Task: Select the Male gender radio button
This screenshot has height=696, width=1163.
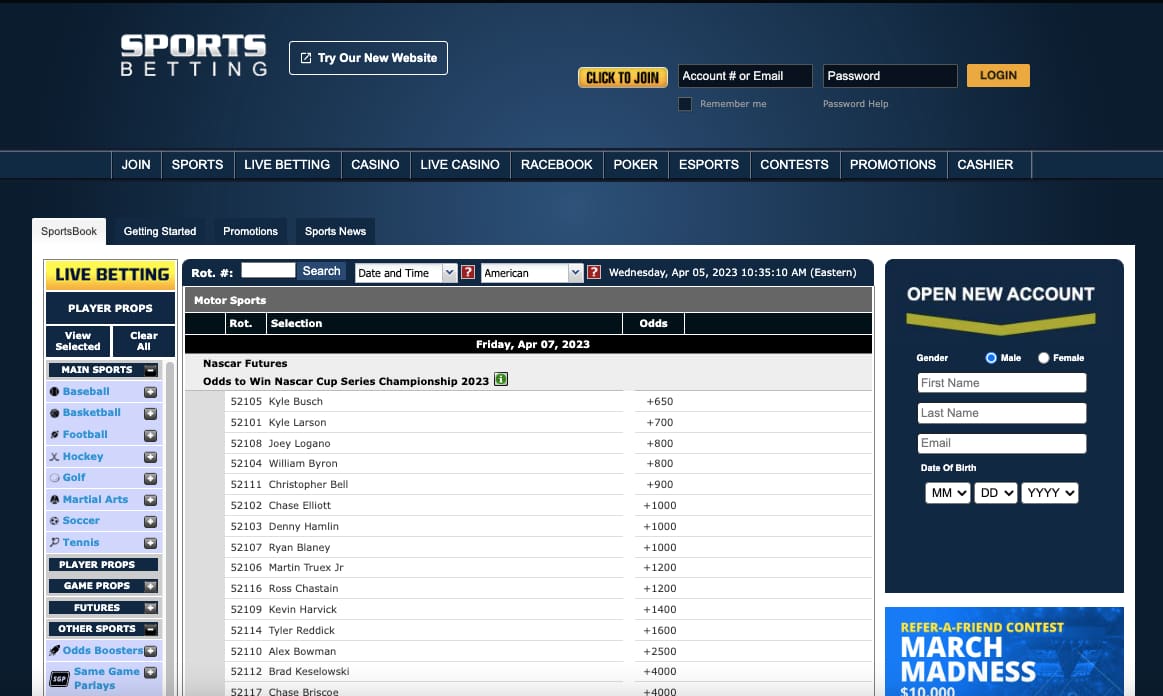Action: [991, 358]
